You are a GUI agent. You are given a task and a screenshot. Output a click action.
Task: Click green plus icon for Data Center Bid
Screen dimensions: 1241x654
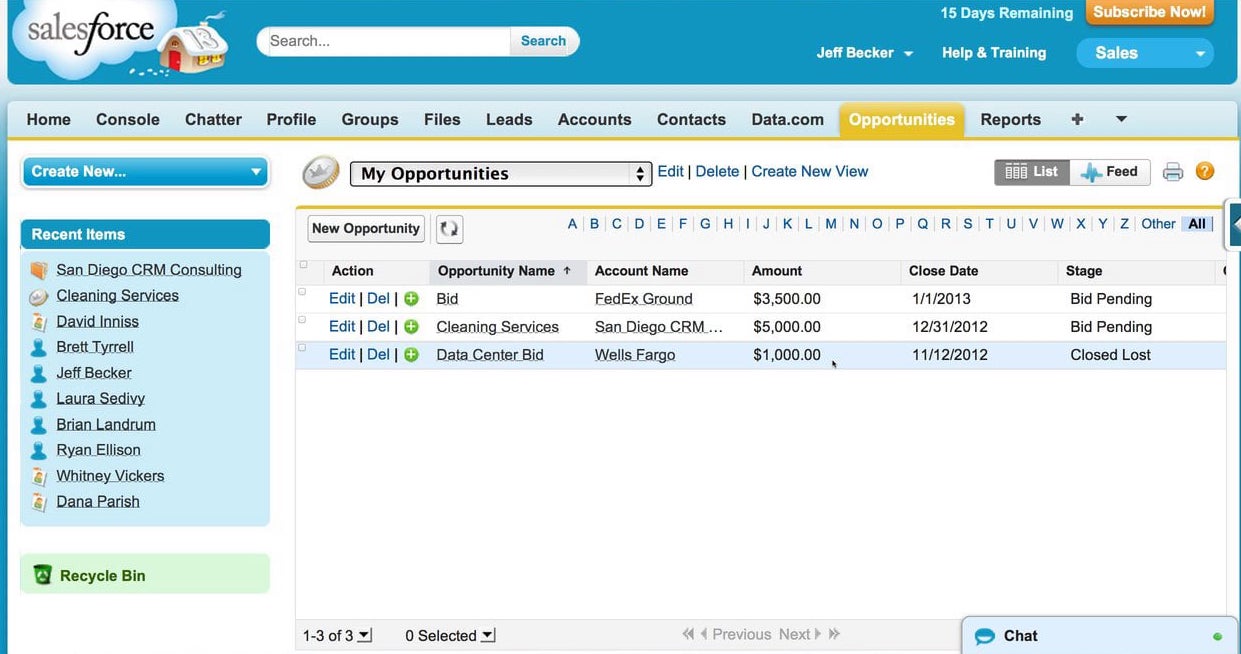click(411, 355)
